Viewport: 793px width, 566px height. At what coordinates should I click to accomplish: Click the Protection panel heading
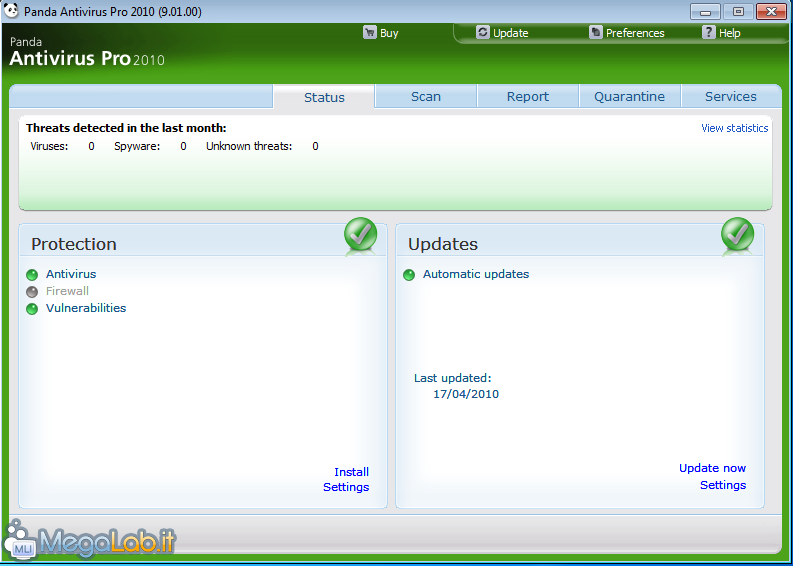point(74,244)
